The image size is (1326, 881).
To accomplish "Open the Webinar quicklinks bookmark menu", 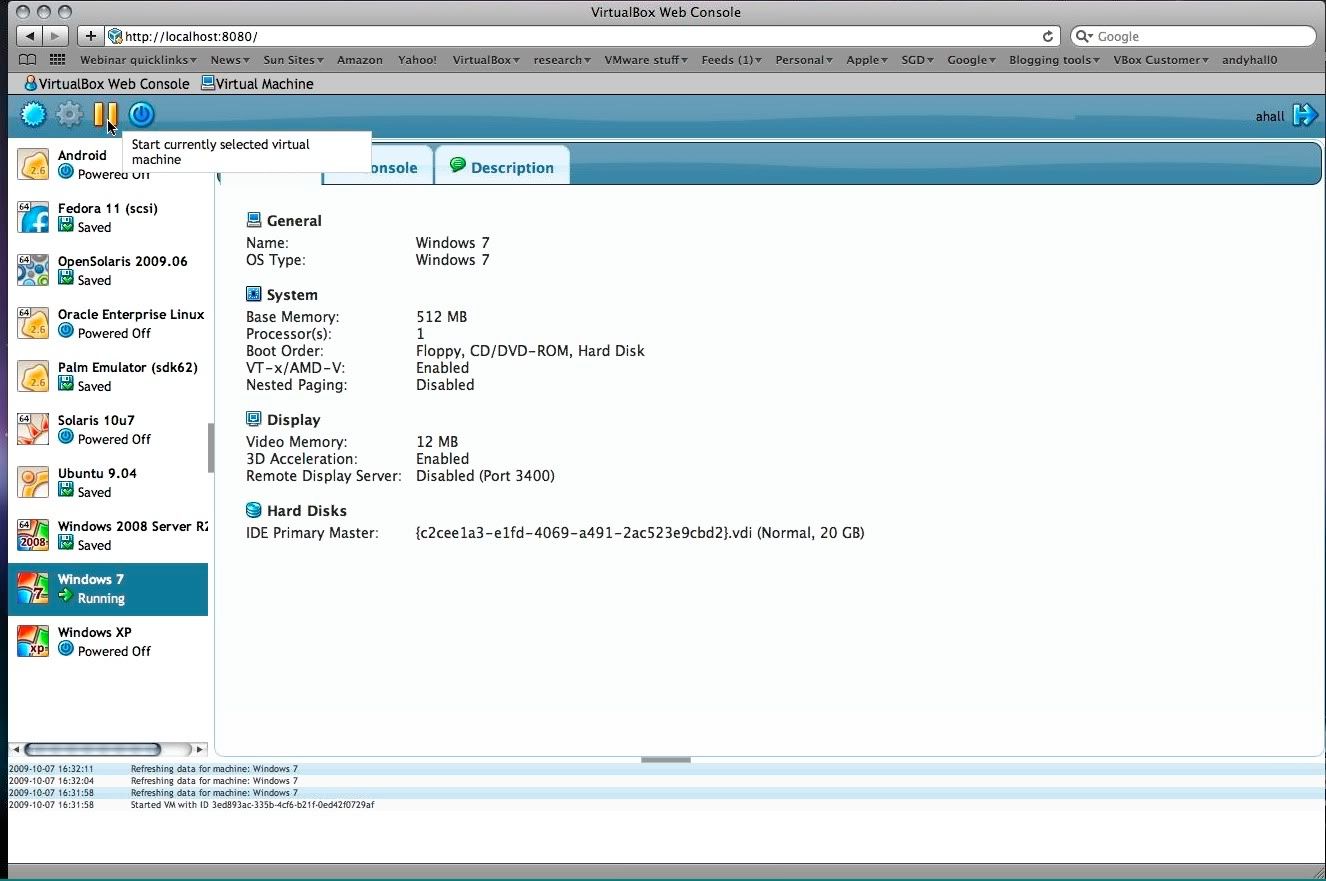I will pyautogui.click(x=138, y=60).
